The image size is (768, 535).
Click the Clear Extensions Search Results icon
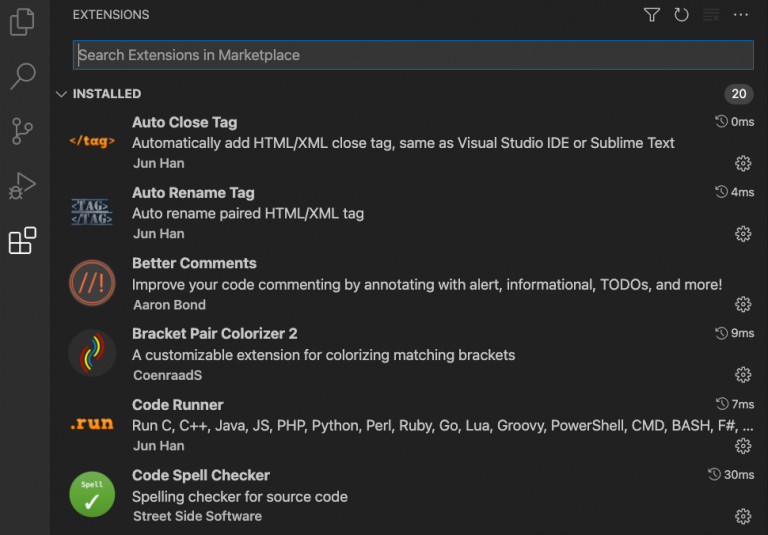pos(711,15)
